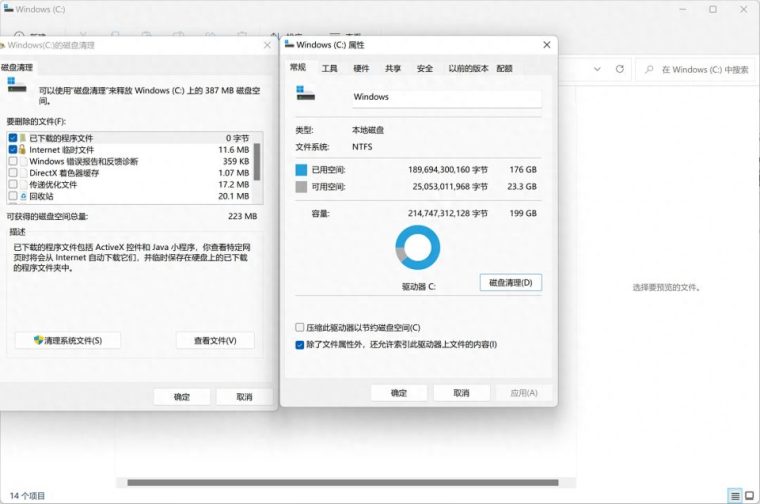The height and width of the screenshot is (504, 760).
Task: Click 选择要预览的文件 preview pane text
Action: [666, 287]
